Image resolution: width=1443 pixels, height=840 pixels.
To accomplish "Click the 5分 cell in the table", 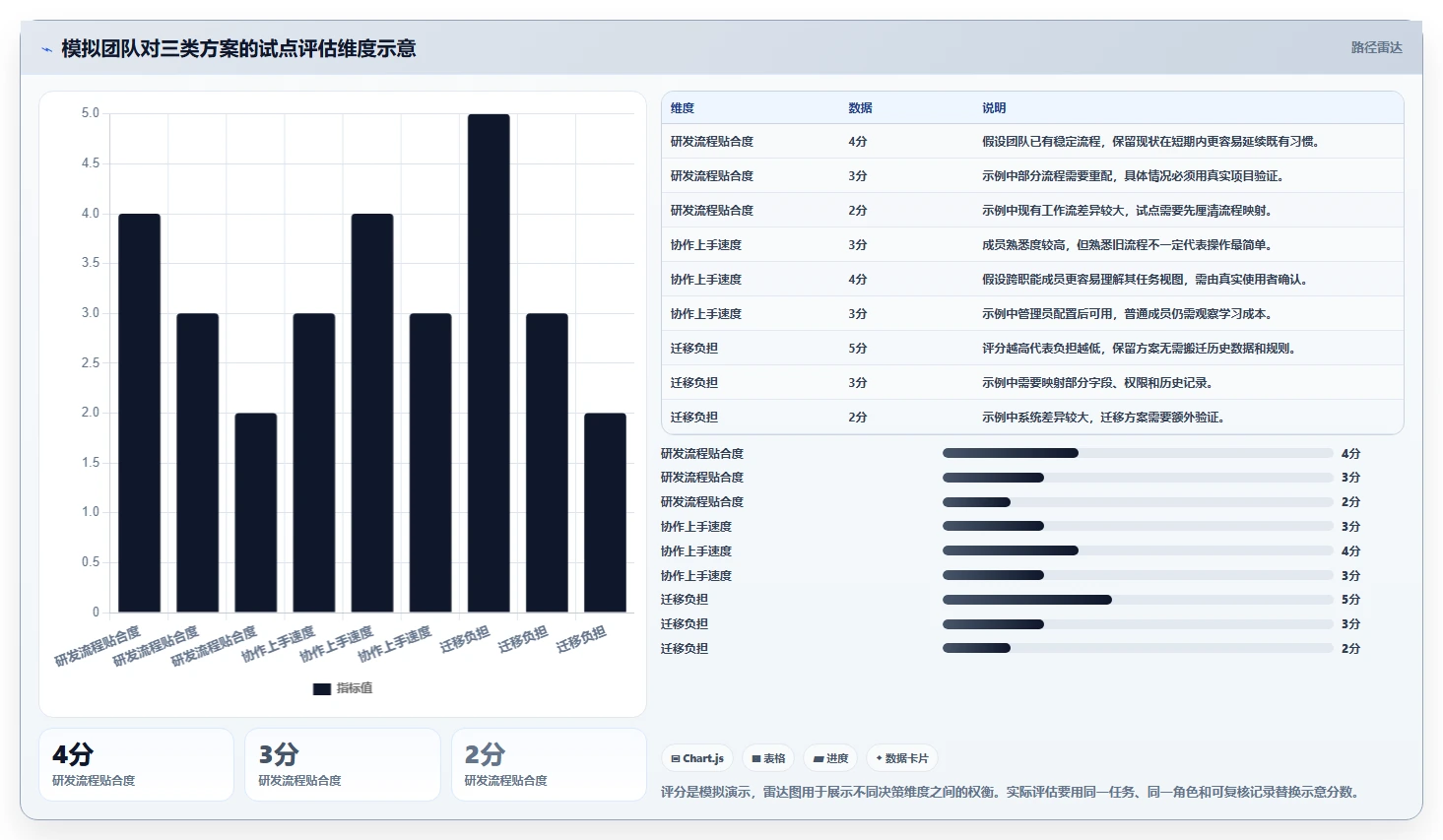I will click(858, 349).
